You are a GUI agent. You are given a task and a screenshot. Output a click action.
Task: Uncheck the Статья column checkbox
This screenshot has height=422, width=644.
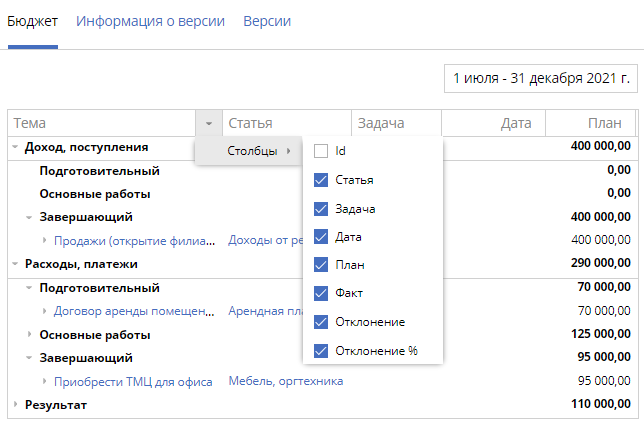click(x=320, y=180)
